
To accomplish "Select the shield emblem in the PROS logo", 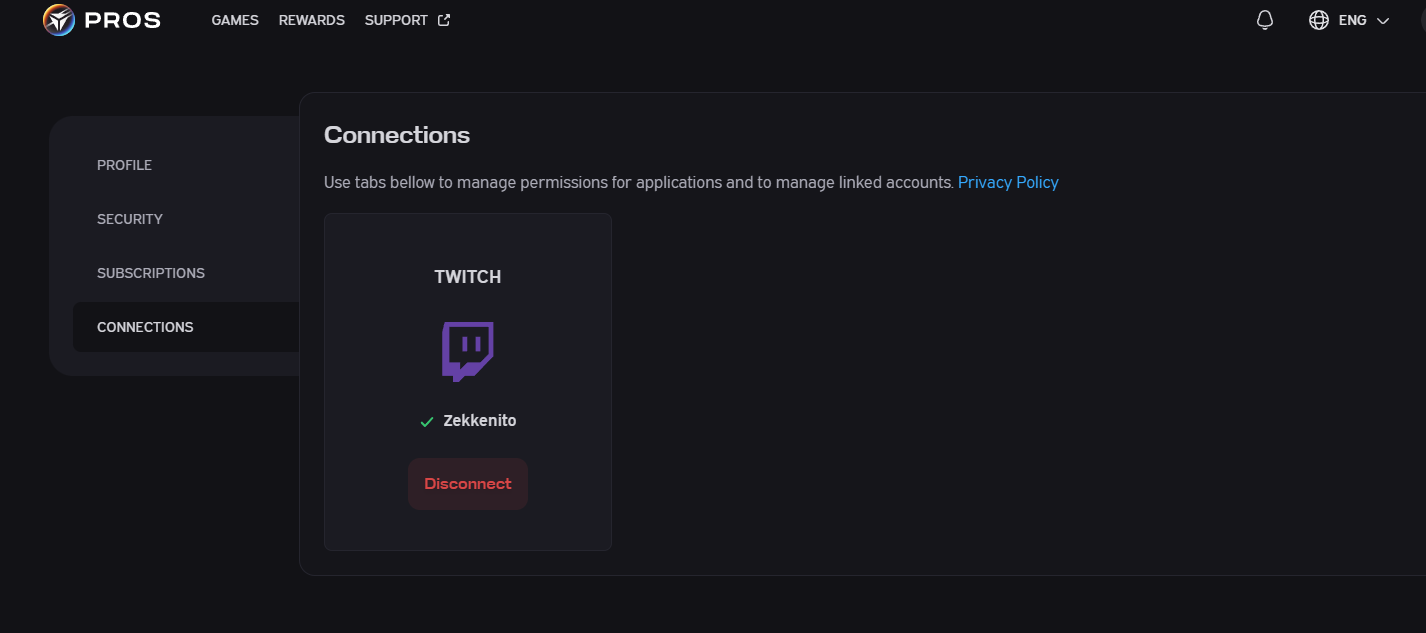I will point(57,19).
